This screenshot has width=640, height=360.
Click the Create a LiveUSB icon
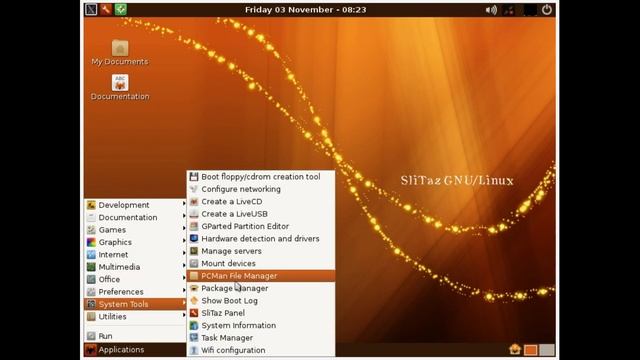(194, 214)
